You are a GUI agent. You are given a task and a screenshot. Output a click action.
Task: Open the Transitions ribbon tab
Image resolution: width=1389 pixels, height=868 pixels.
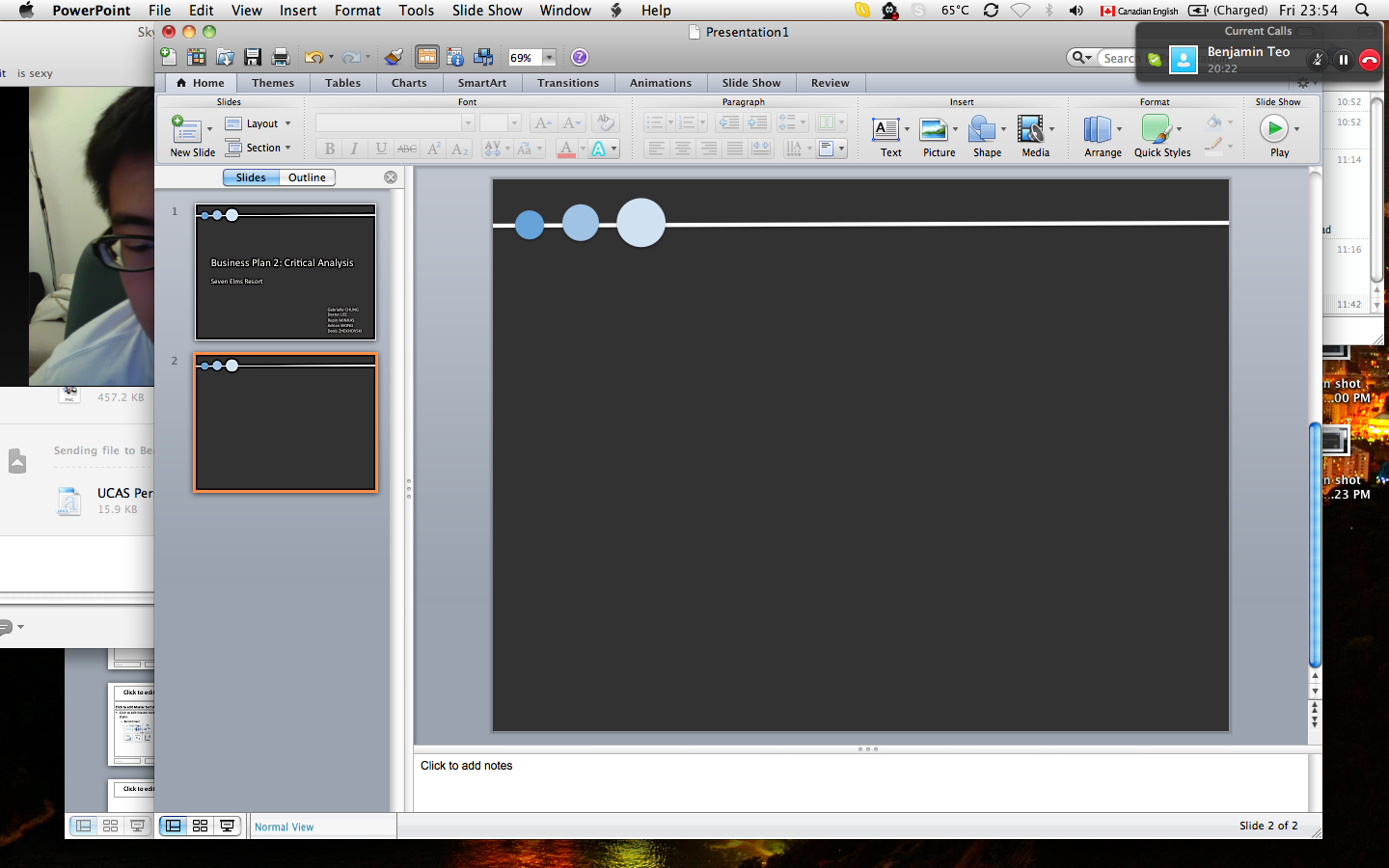coord(567,83)
